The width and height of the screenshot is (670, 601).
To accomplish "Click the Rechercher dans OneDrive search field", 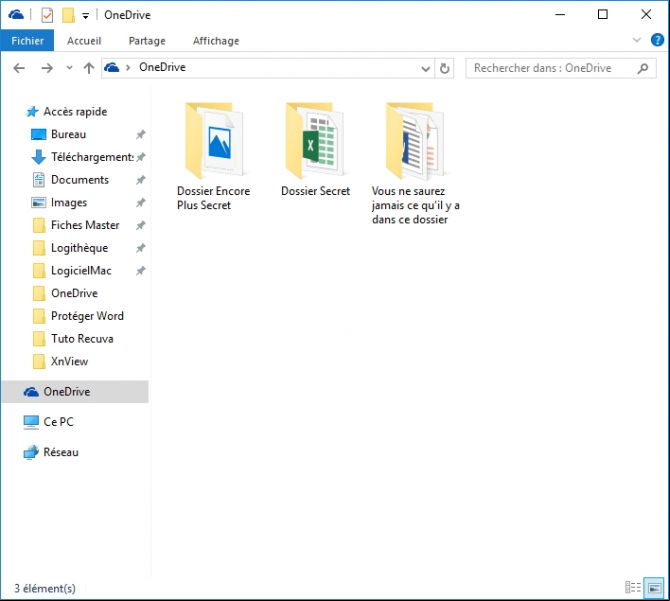I will point(561,68).
